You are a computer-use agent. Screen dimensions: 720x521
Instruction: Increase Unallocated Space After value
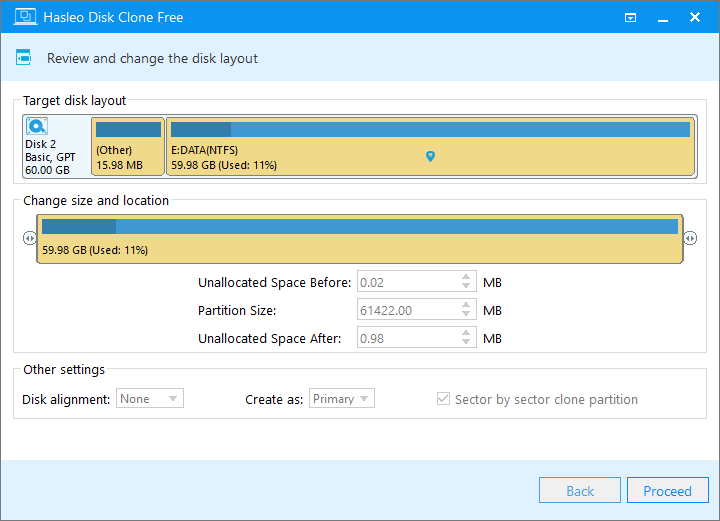coord(466,333)
